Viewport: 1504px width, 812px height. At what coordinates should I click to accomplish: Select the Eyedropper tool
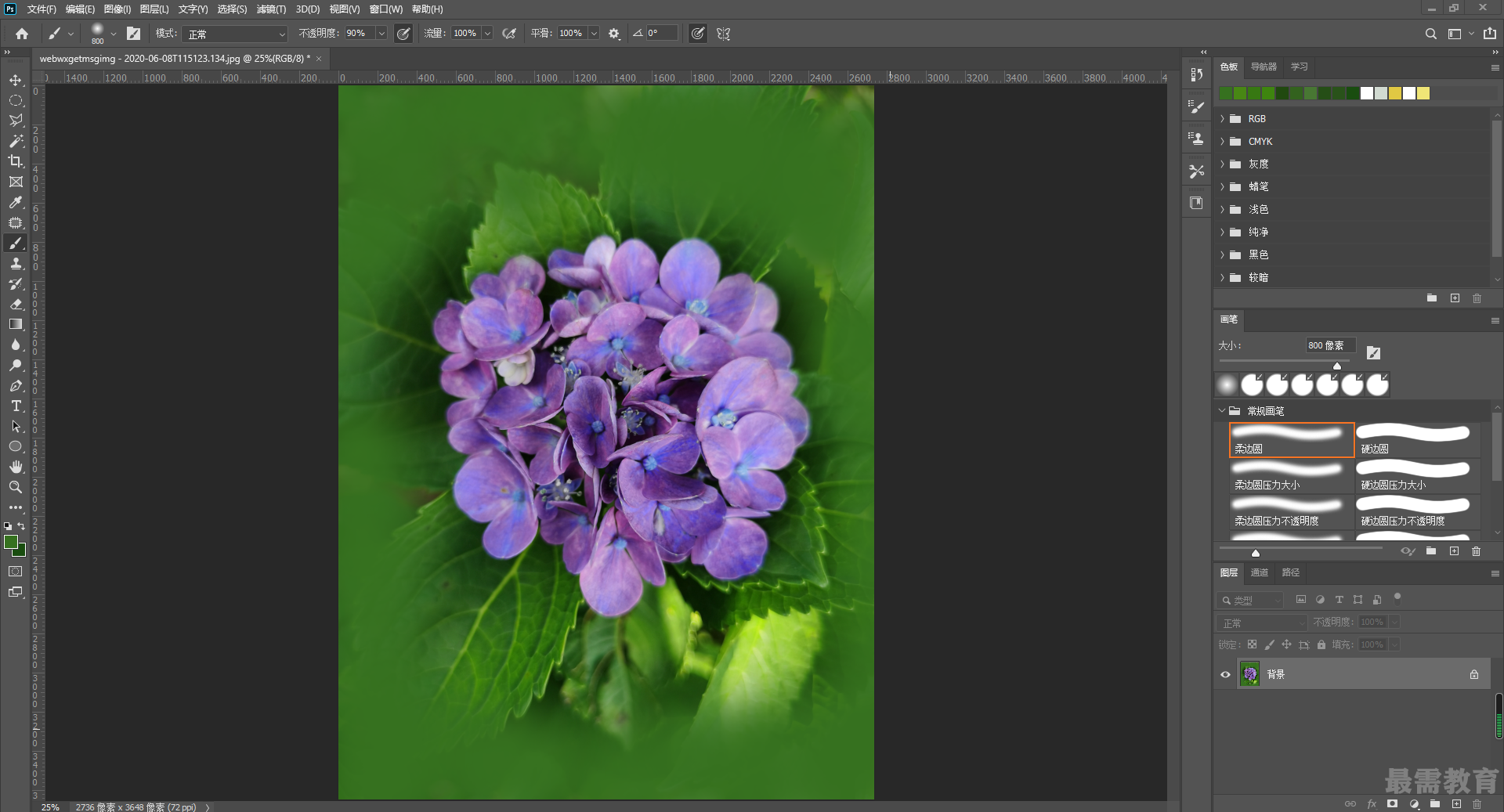16,202
